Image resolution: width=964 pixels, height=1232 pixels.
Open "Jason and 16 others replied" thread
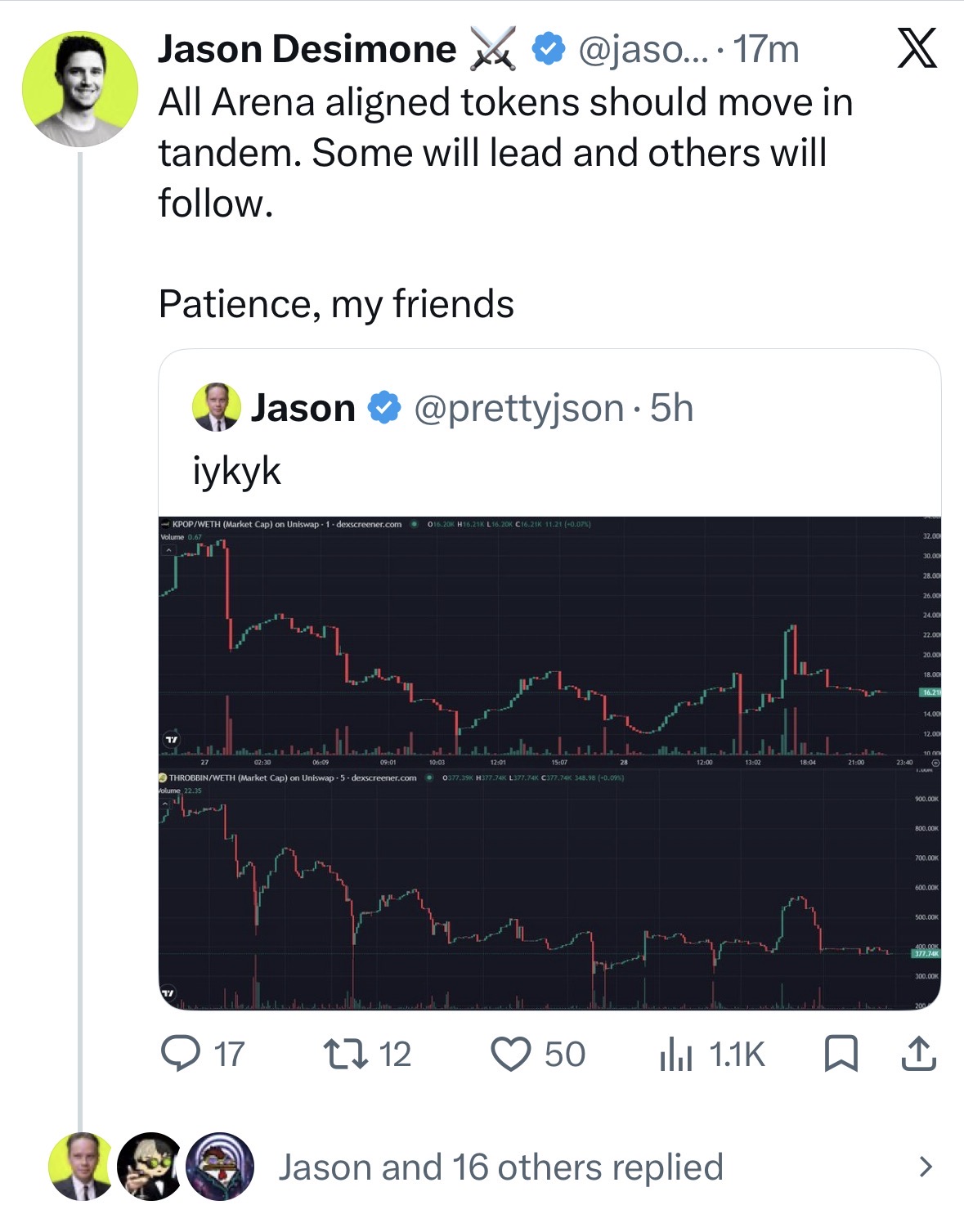coord(500,1167)
